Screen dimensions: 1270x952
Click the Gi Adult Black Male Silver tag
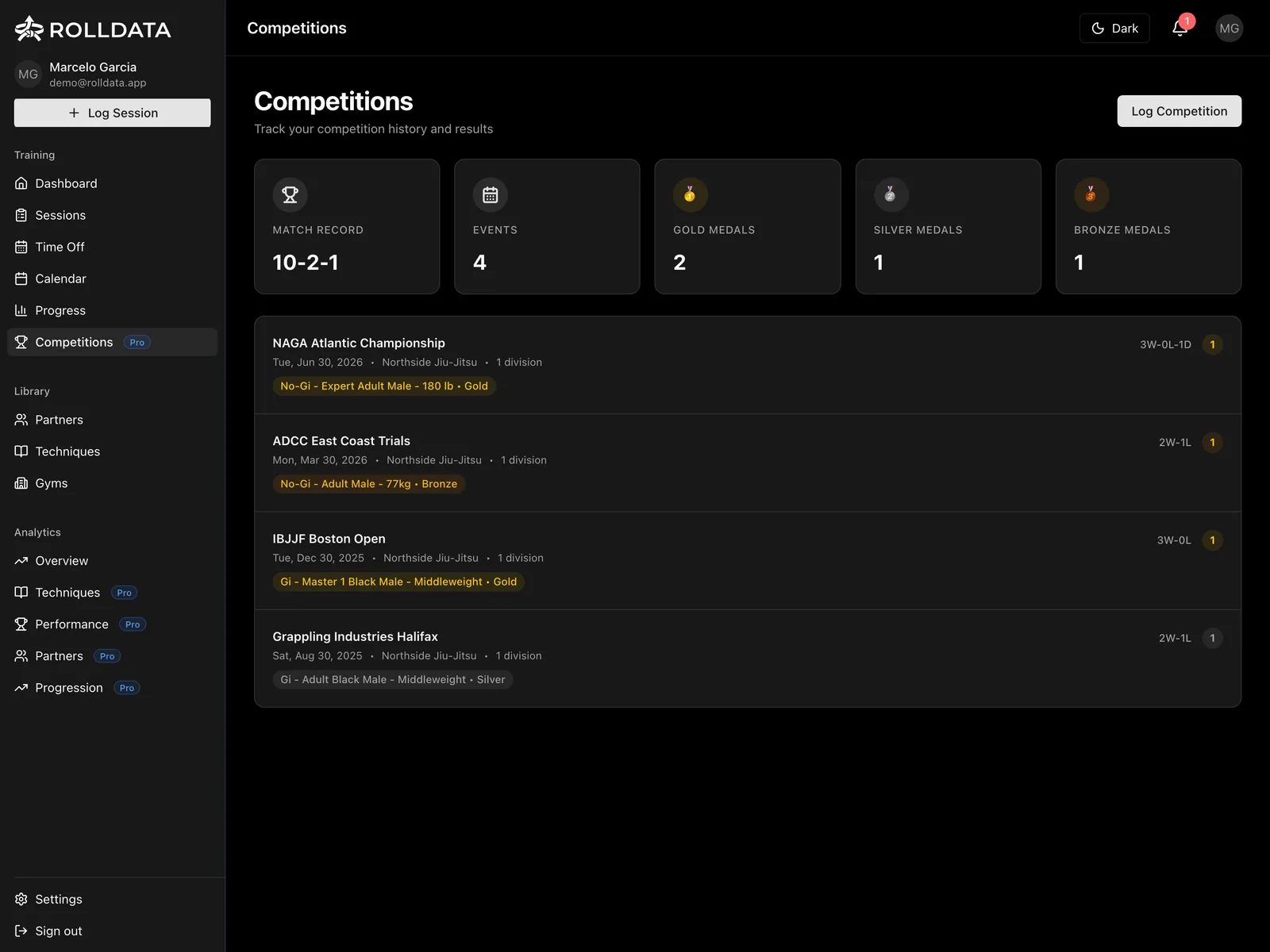click(x=393, y=680)
